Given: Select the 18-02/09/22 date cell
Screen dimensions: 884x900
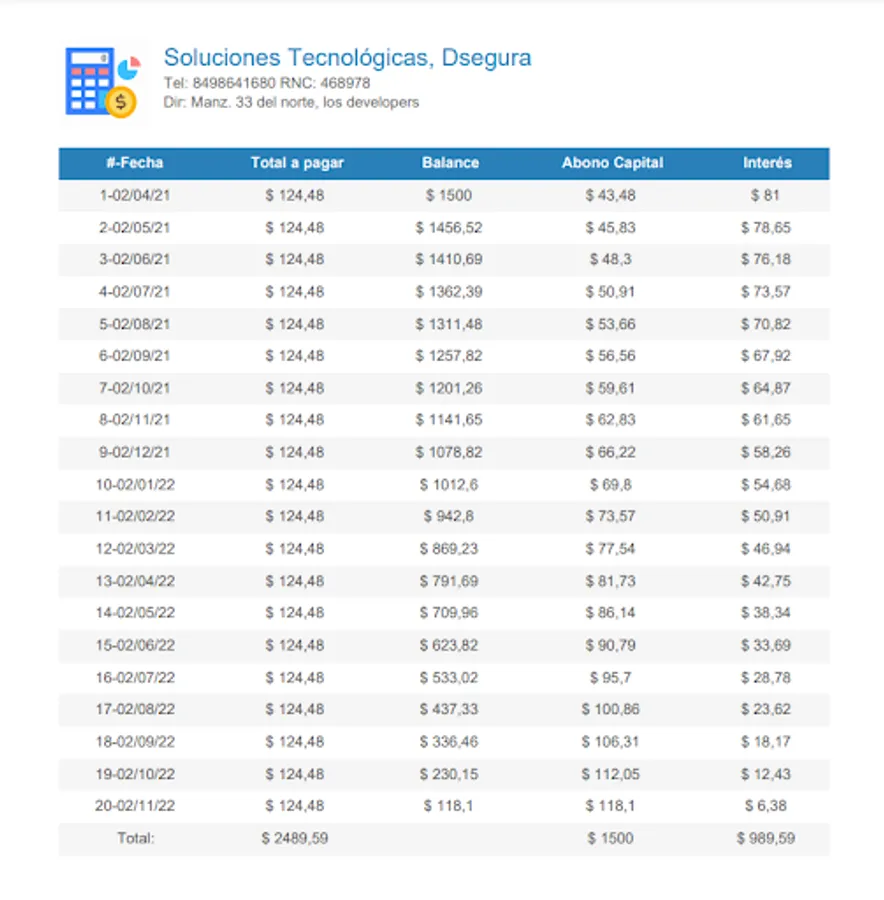Looking at the screenshot, I should (135, 742).
